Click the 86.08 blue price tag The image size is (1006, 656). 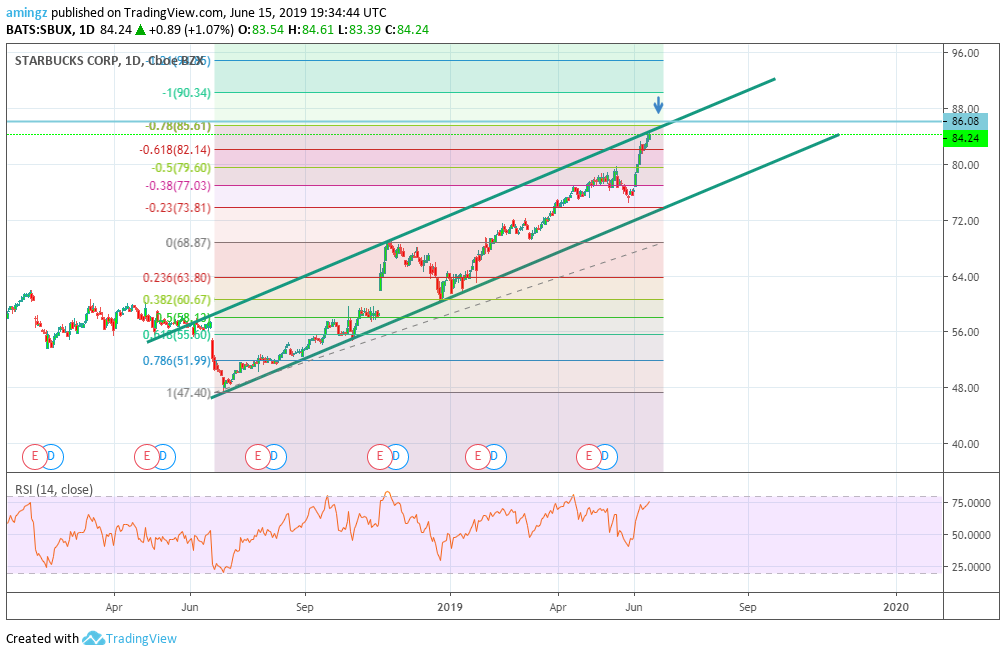(x=966, y=121)
